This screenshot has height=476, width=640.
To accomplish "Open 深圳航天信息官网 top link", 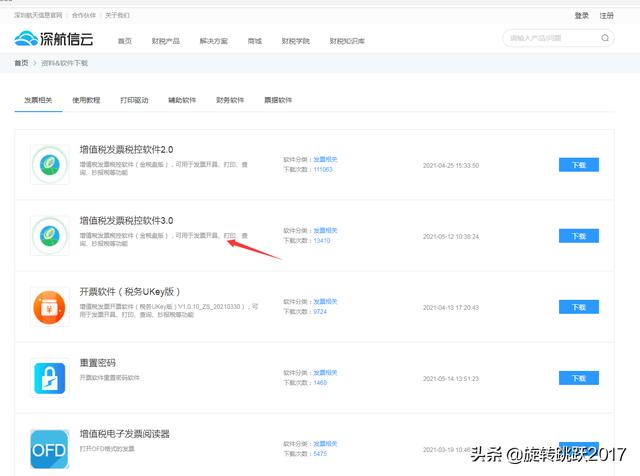I will (38, 15).
